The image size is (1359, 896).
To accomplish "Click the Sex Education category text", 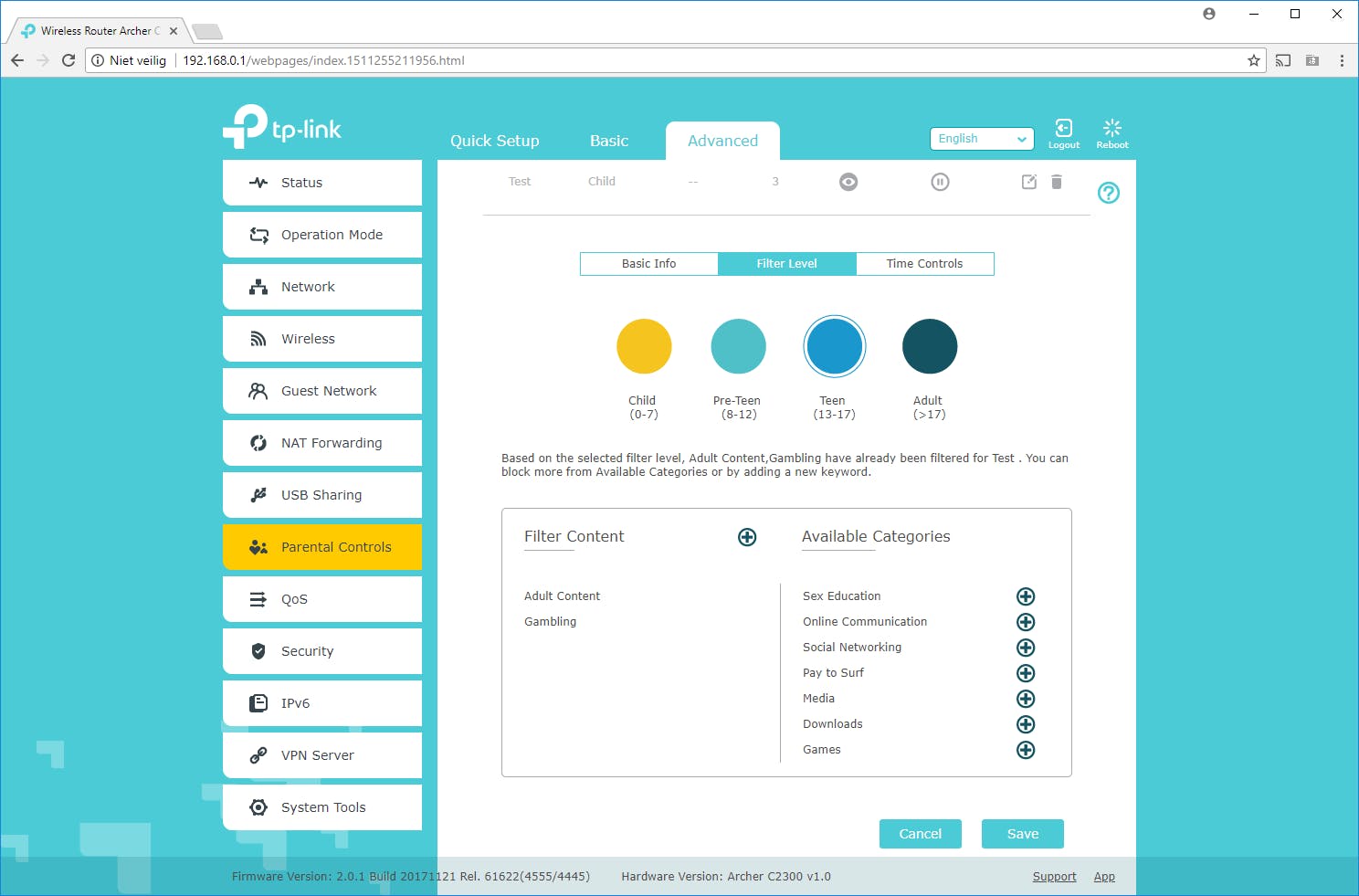I will click(x=841, y=596).
